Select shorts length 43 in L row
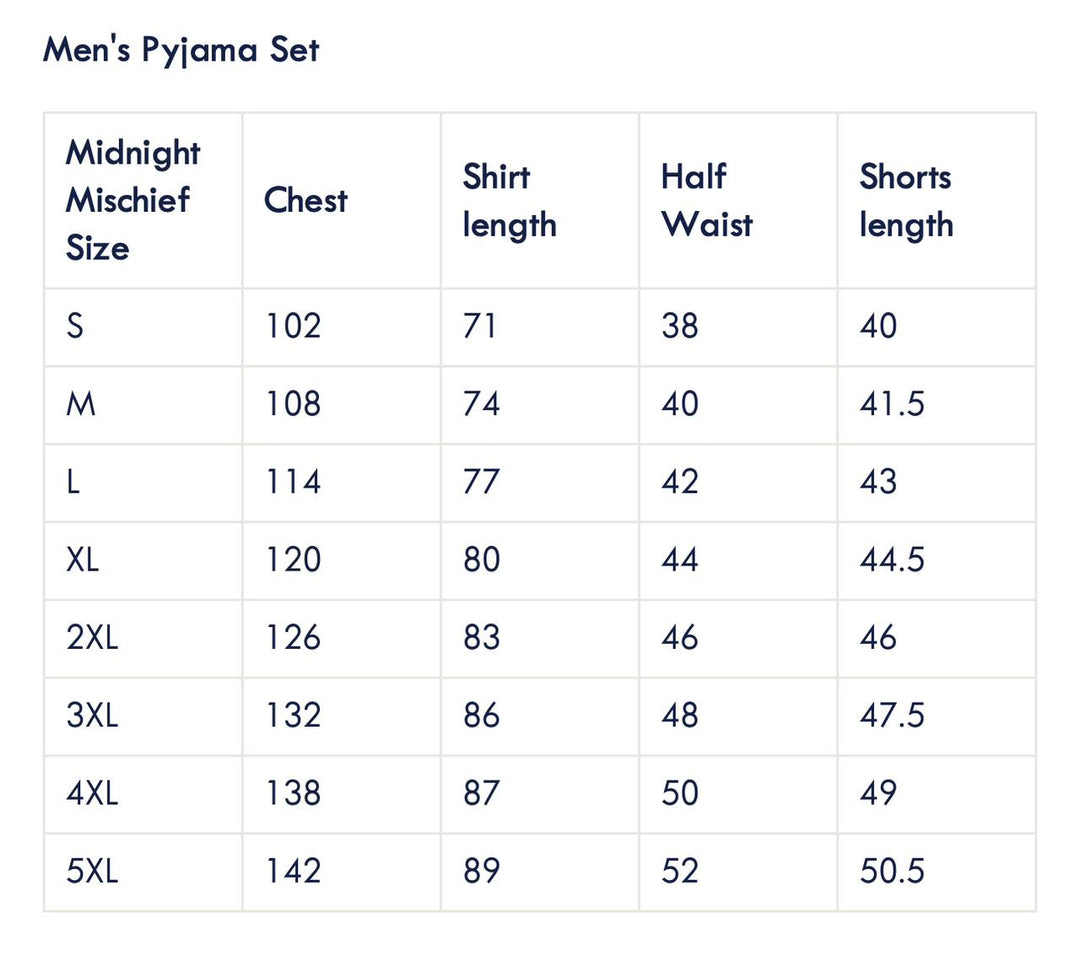 [878, 482]
